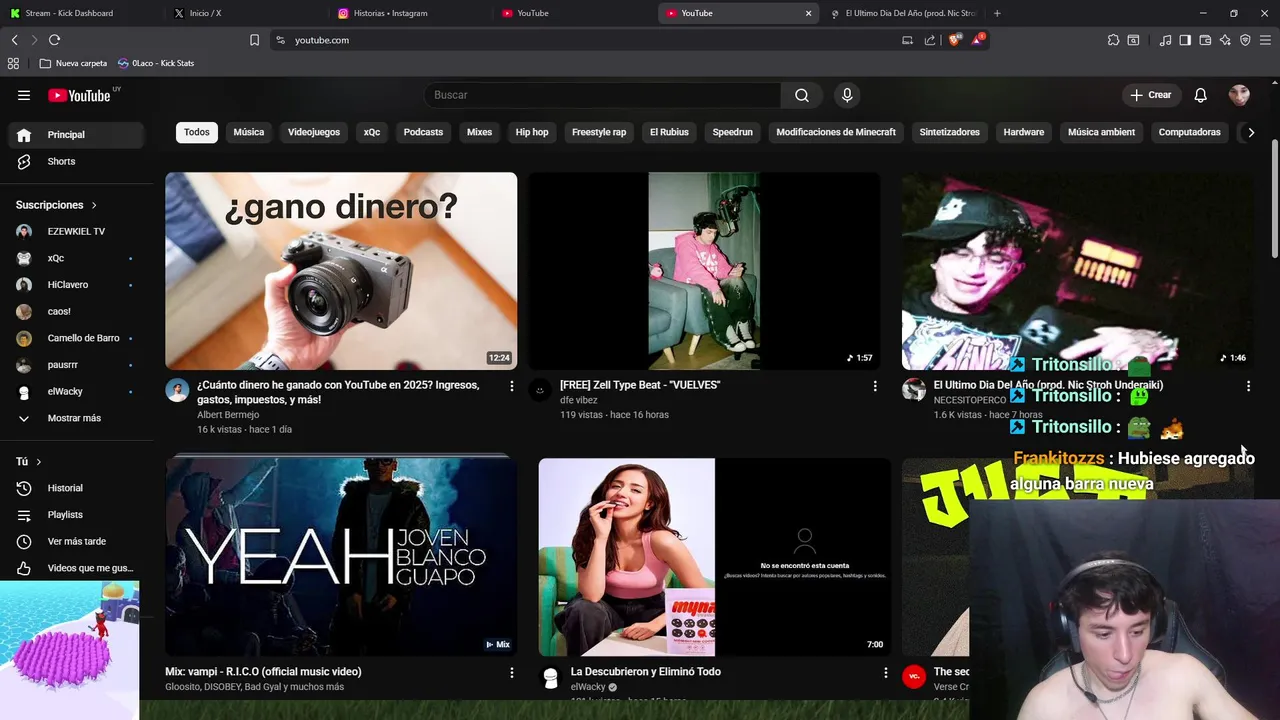Viewport: 1280px width, 720px height.
Task: Open the browser extensions puzzle icon
Action: click(1113, 40)
